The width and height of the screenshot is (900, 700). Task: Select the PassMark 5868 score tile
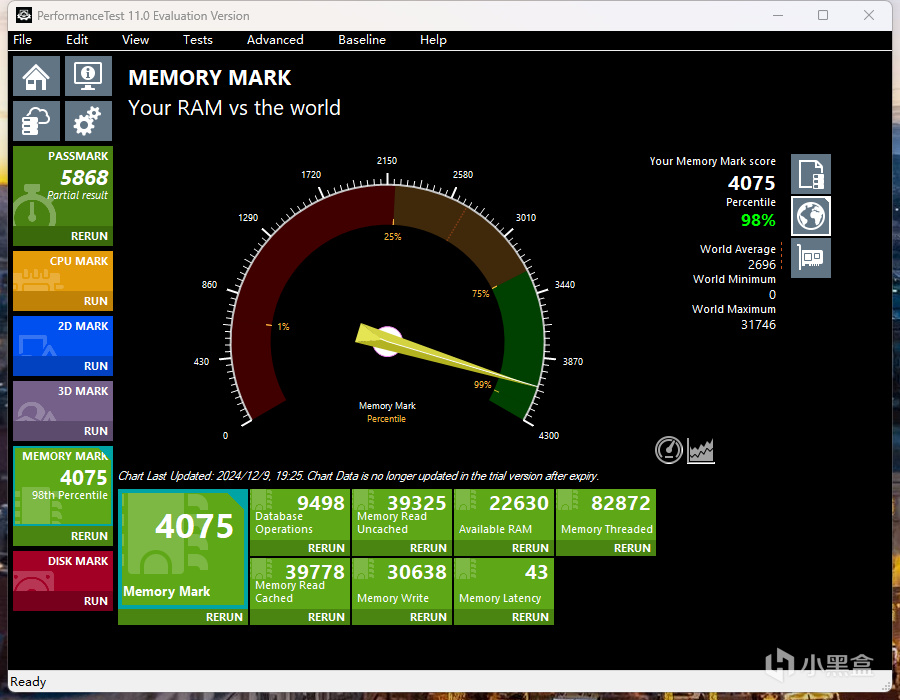[x=63, y=186]
